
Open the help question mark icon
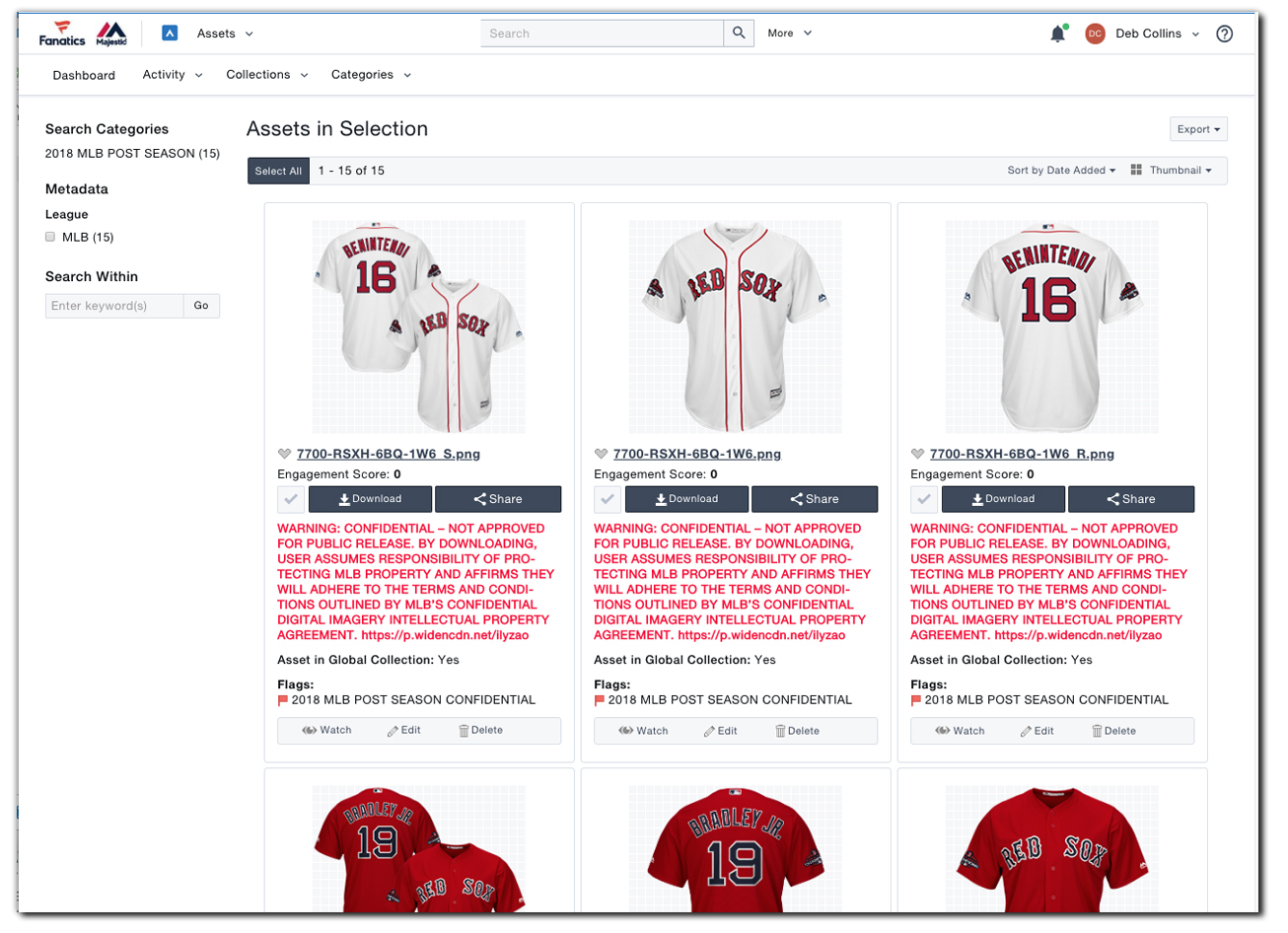click(1224, 34)
